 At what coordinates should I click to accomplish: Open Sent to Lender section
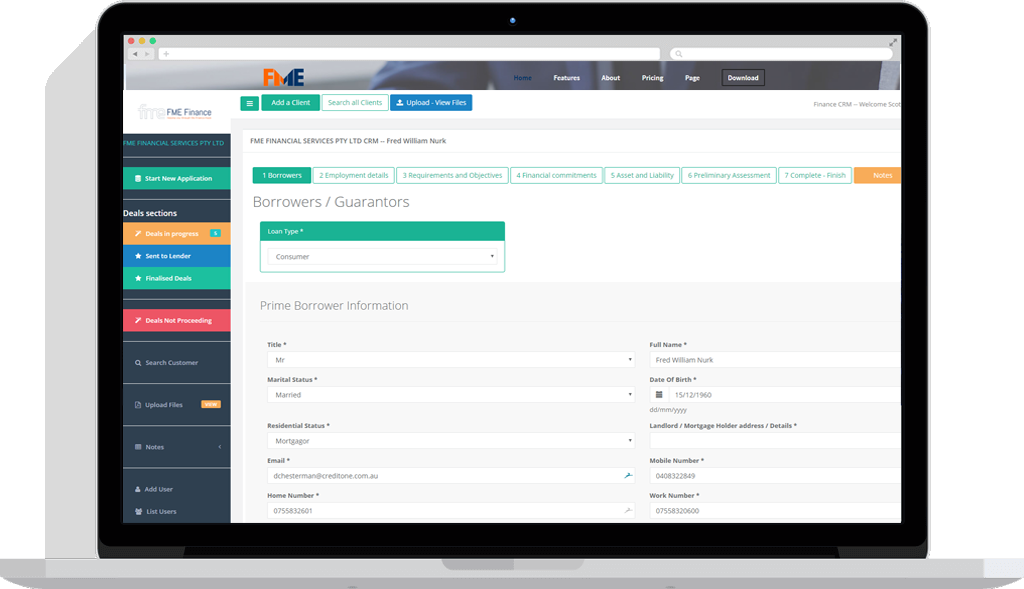pyautogui.click(x=176, y=256)
